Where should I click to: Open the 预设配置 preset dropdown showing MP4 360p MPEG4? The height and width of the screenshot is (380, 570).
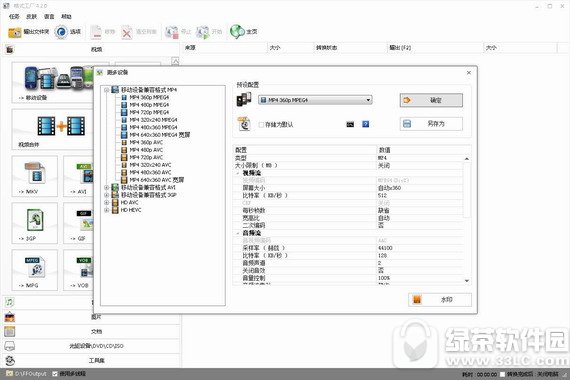(315, 100)
